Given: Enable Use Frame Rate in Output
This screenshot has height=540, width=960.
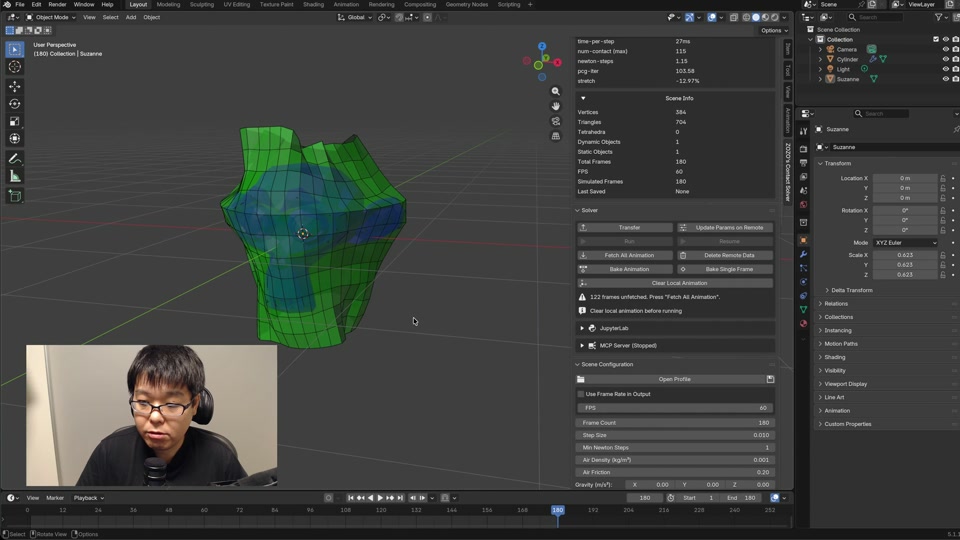Looking at the screenshot, I should (580, 394).
